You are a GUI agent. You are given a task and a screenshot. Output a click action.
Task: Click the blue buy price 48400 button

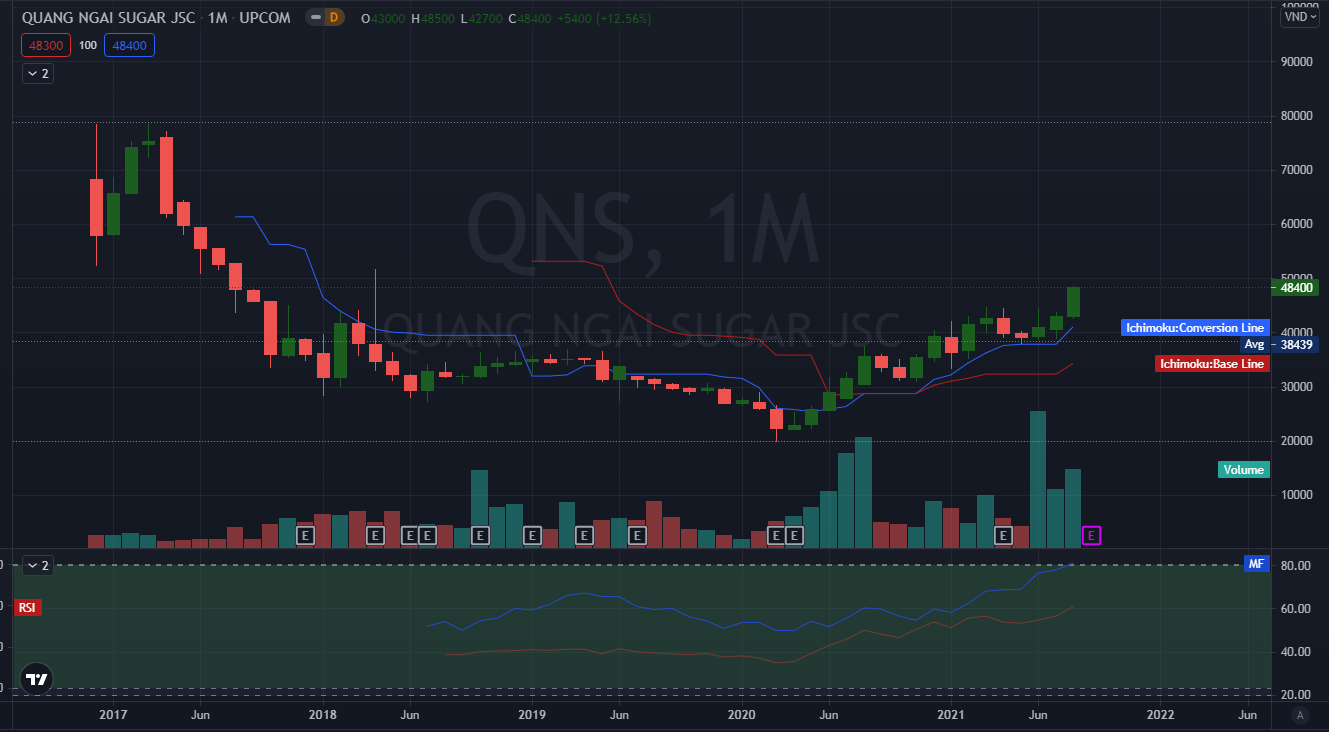coord(130,45)
